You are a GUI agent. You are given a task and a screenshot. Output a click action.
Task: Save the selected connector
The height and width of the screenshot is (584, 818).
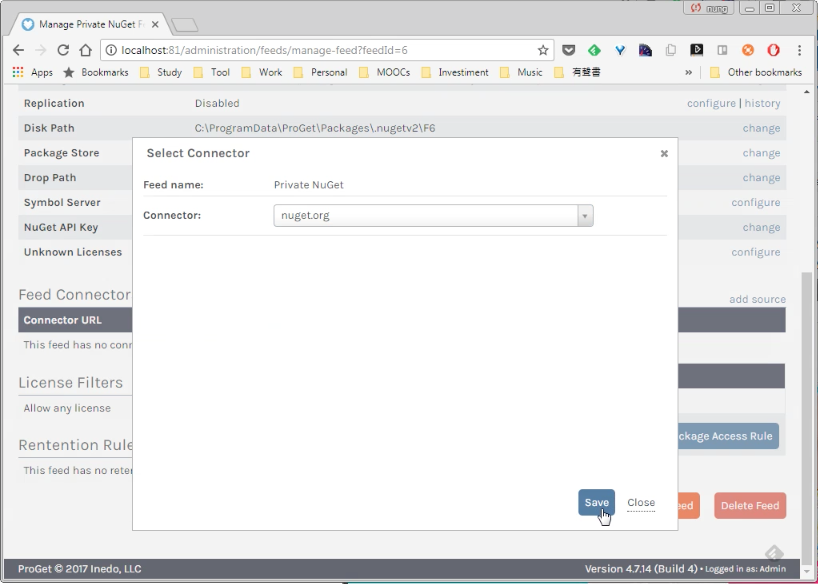point(596,502)
